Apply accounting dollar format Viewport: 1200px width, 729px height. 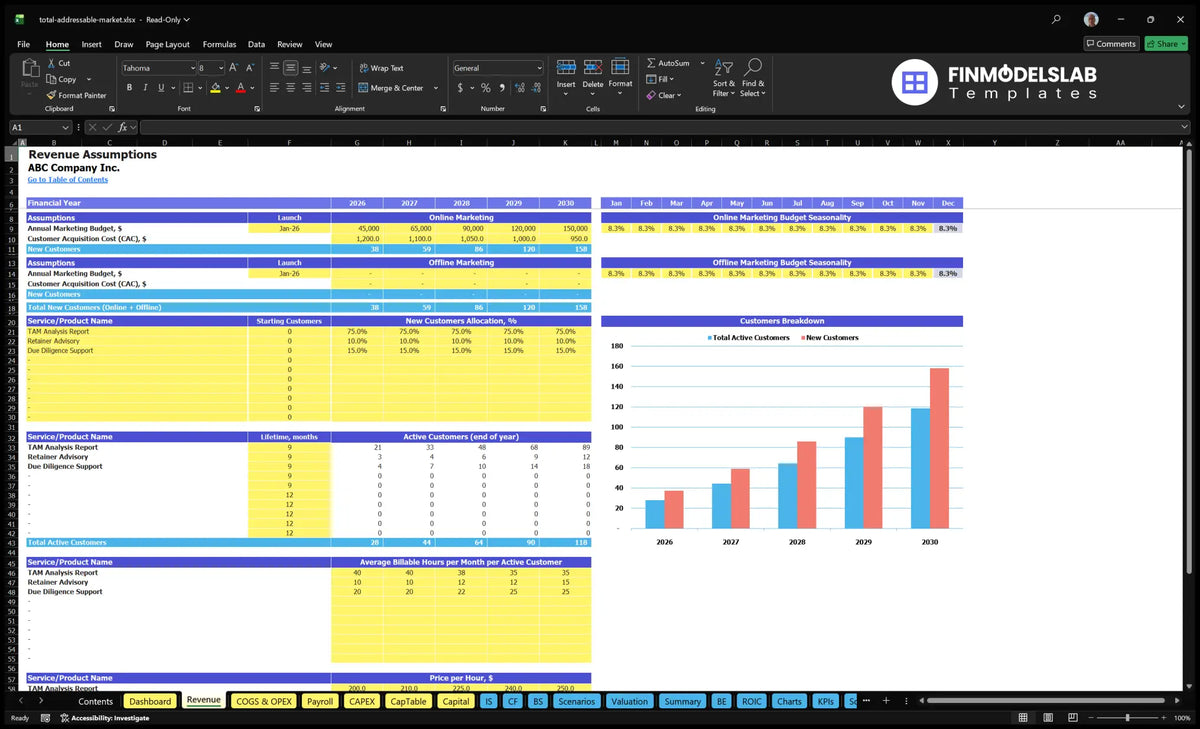click(x=460, y=88)
